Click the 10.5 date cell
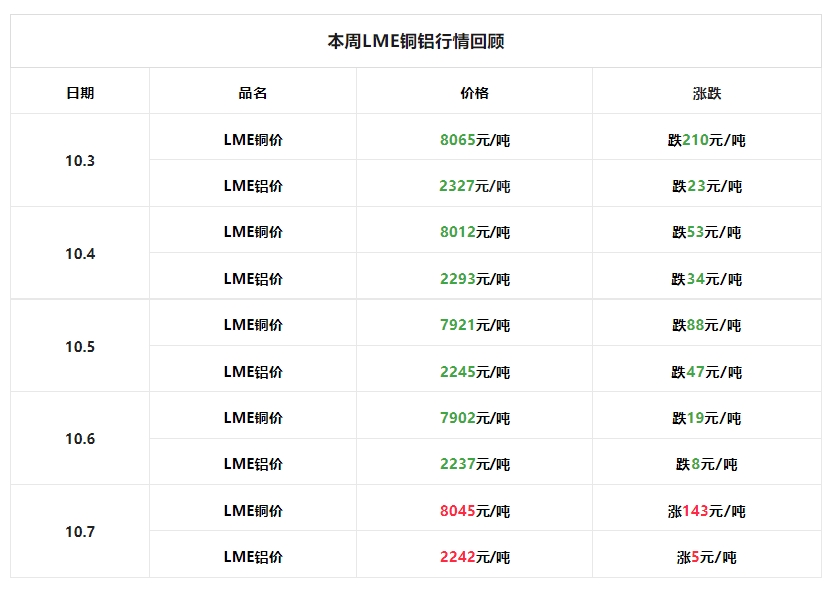The height and width of the screenshot is (591, 832). [80, 347]
